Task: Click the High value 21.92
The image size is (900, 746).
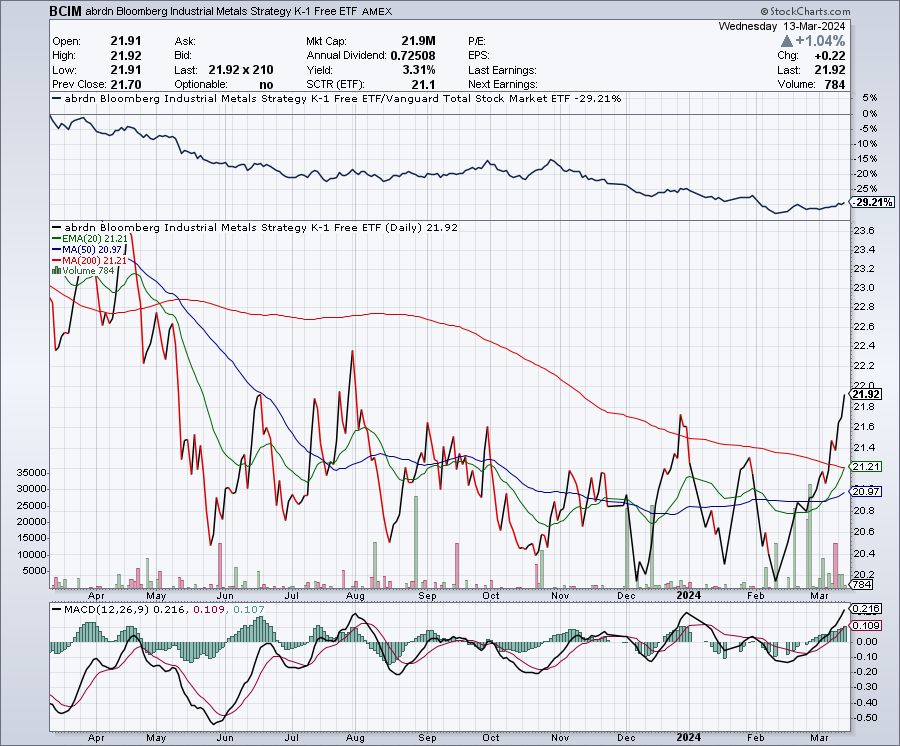Action: 126,55
